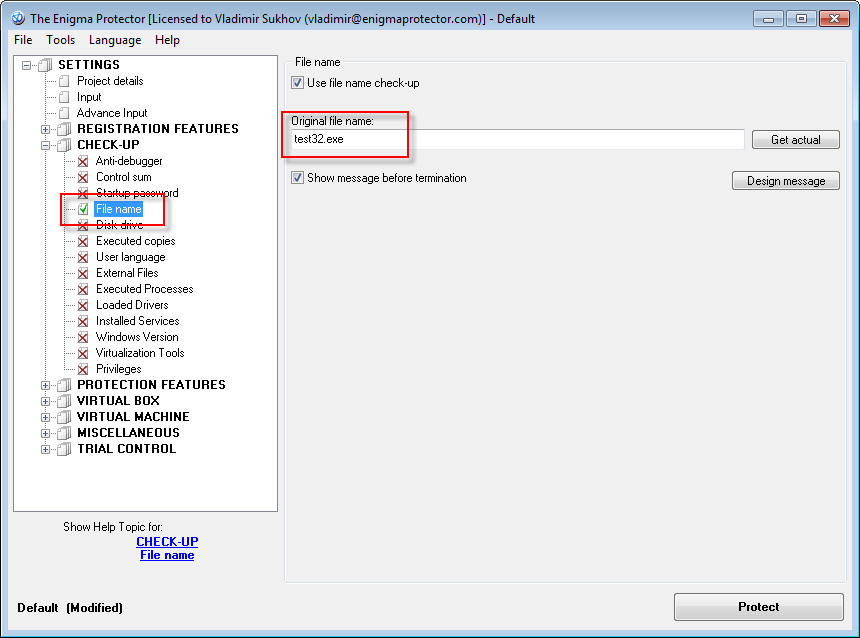860x638 pixels.
Task: Select Input in the settings tree
Action: [89, 97]
